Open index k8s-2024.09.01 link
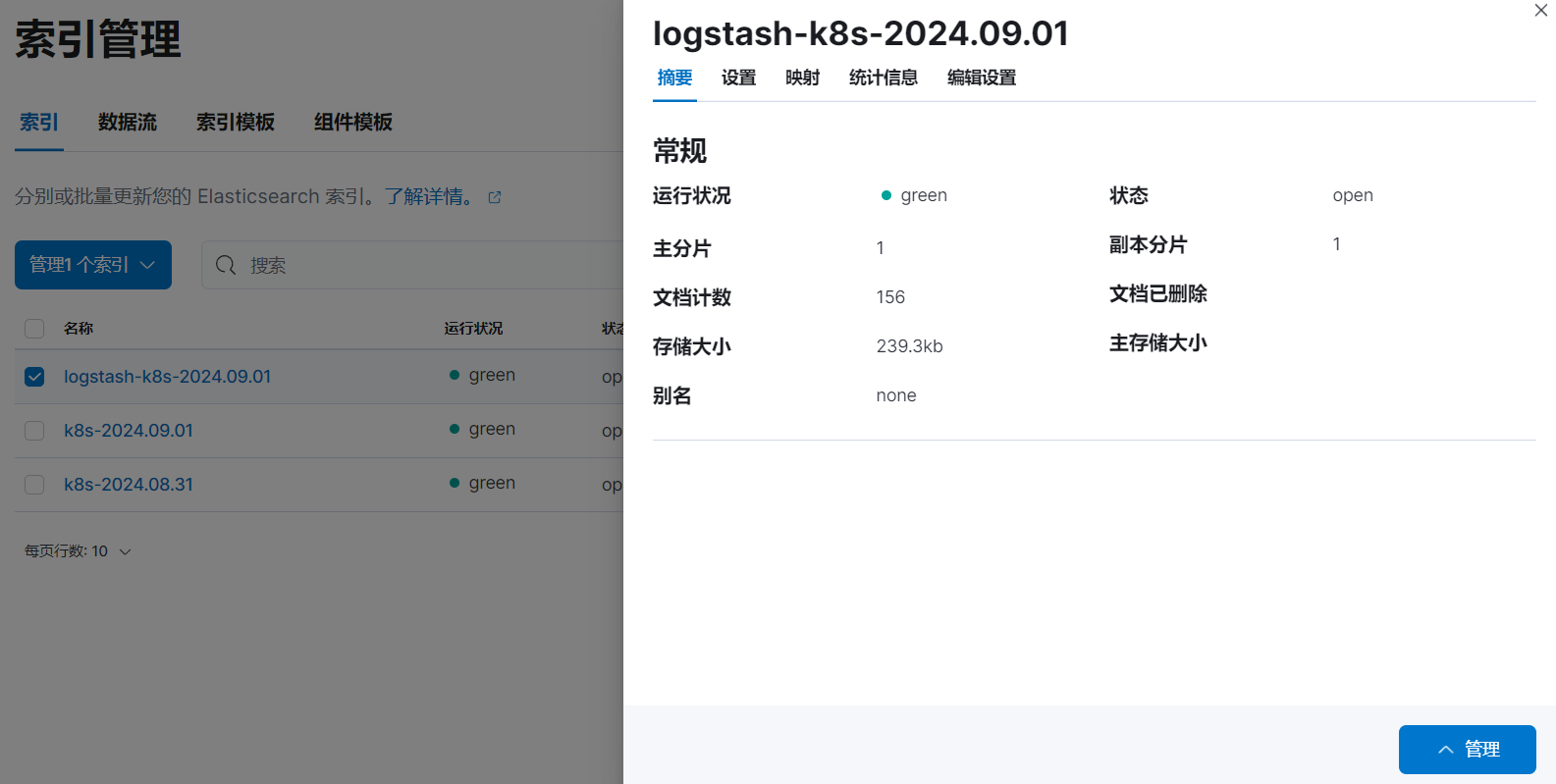This screenshot has width=1556, height=784. tap(129, 431)
